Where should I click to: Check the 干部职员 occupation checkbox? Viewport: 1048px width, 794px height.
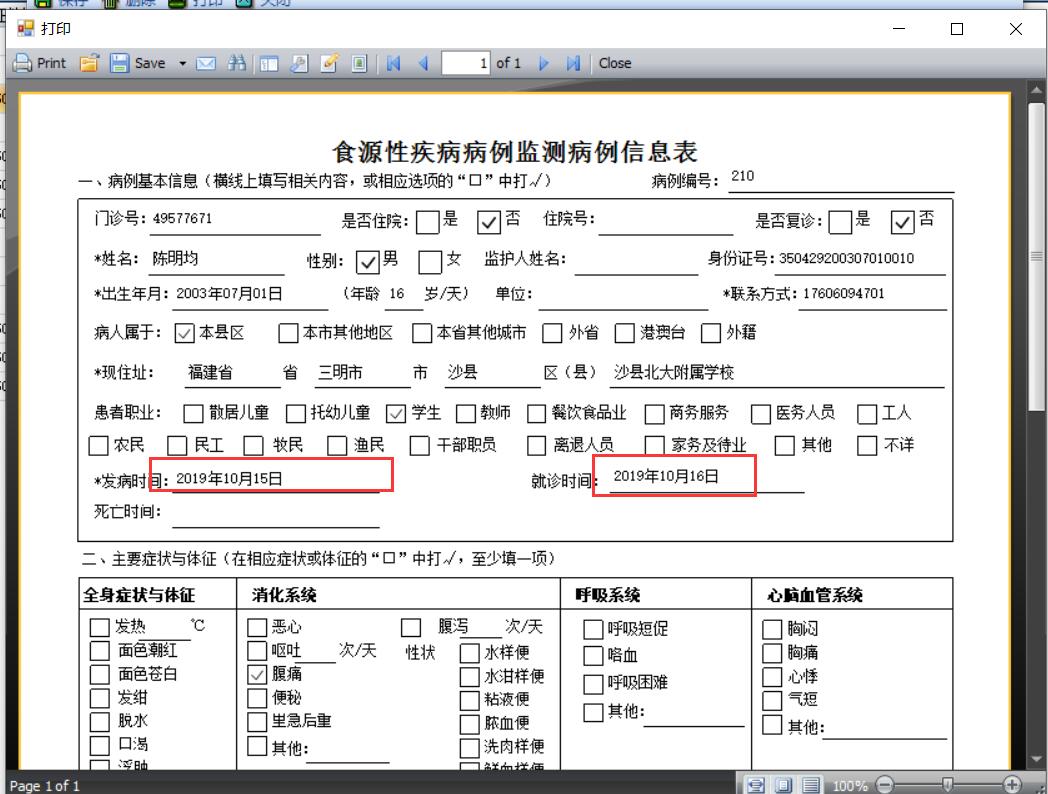(x=420, y=446)
